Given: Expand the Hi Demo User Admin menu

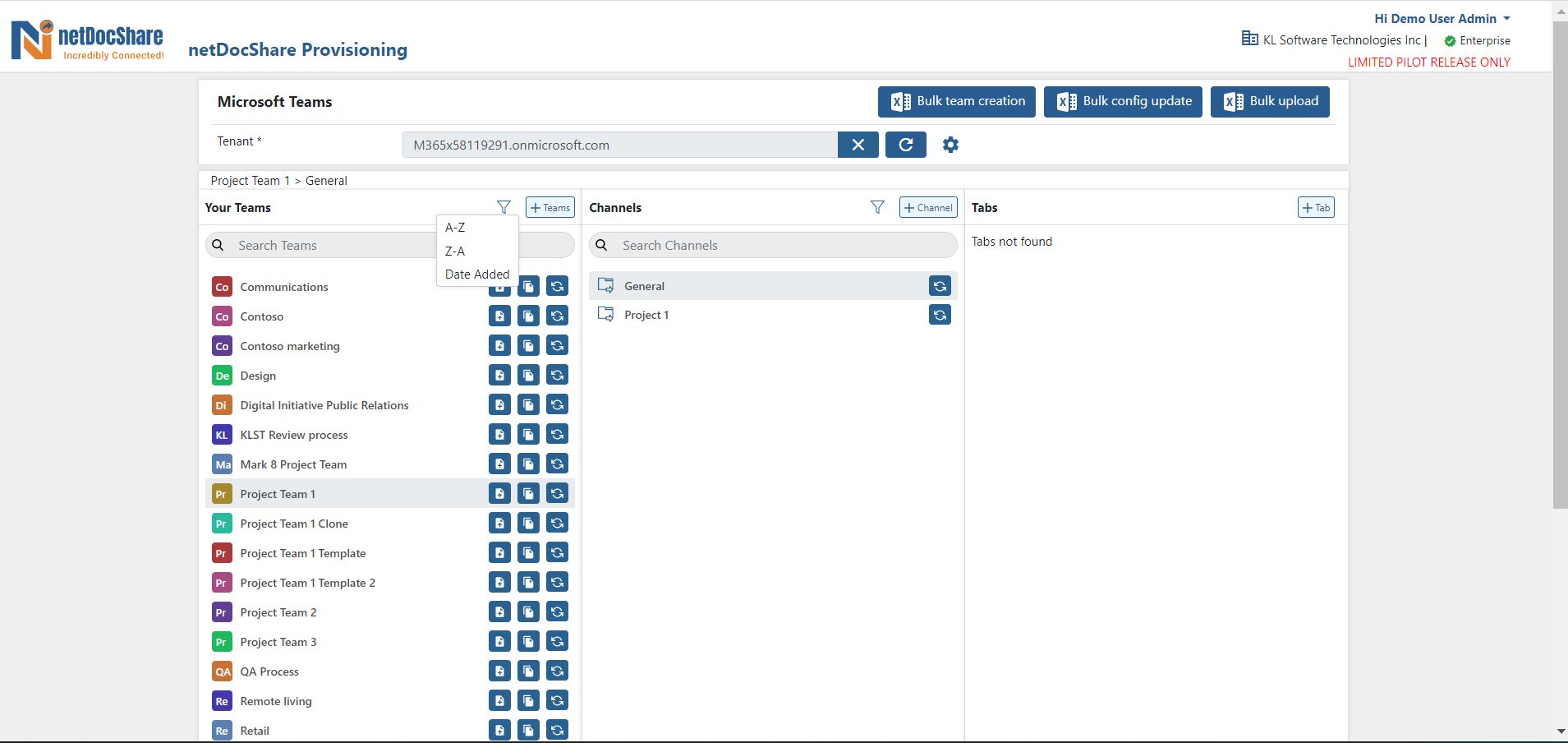Looking at the screenshot, I should [1442, 18].
